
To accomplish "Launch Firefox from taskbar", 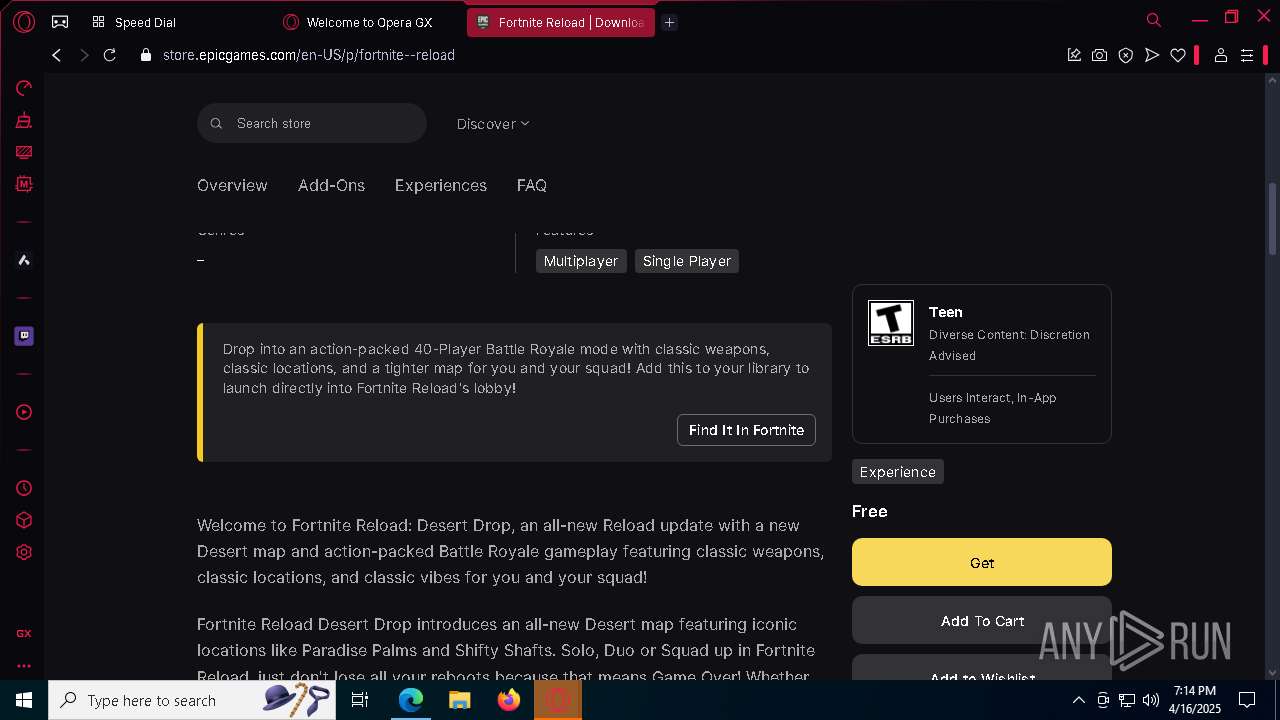I will click(x=509, y=700).
